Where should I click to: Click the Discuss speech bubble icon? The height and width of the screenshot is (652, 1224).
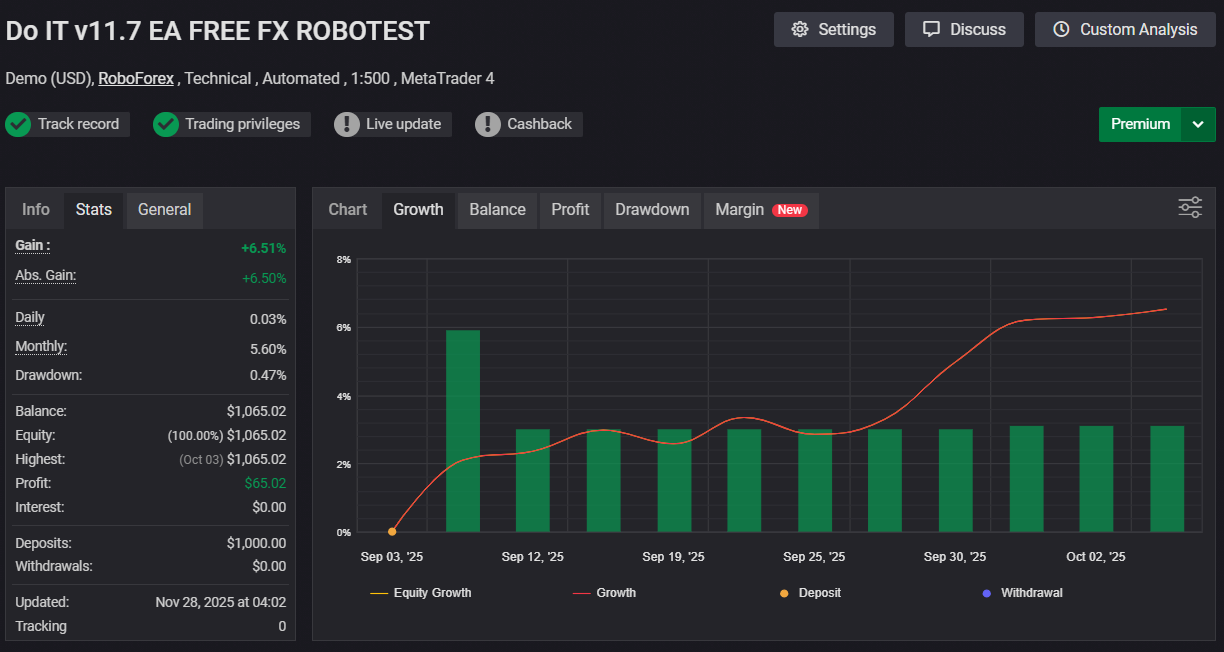click(x=931, y=29)
